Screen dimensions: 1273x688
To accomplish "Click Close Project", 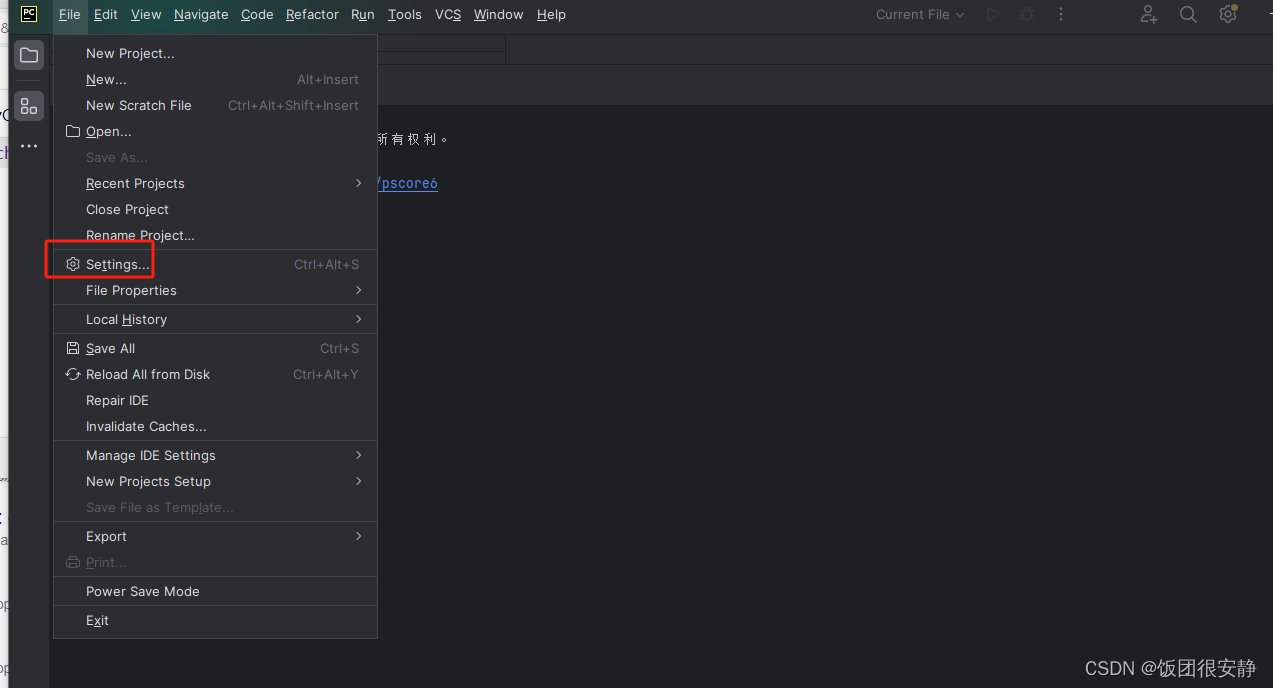I will (x=127, y=209).
